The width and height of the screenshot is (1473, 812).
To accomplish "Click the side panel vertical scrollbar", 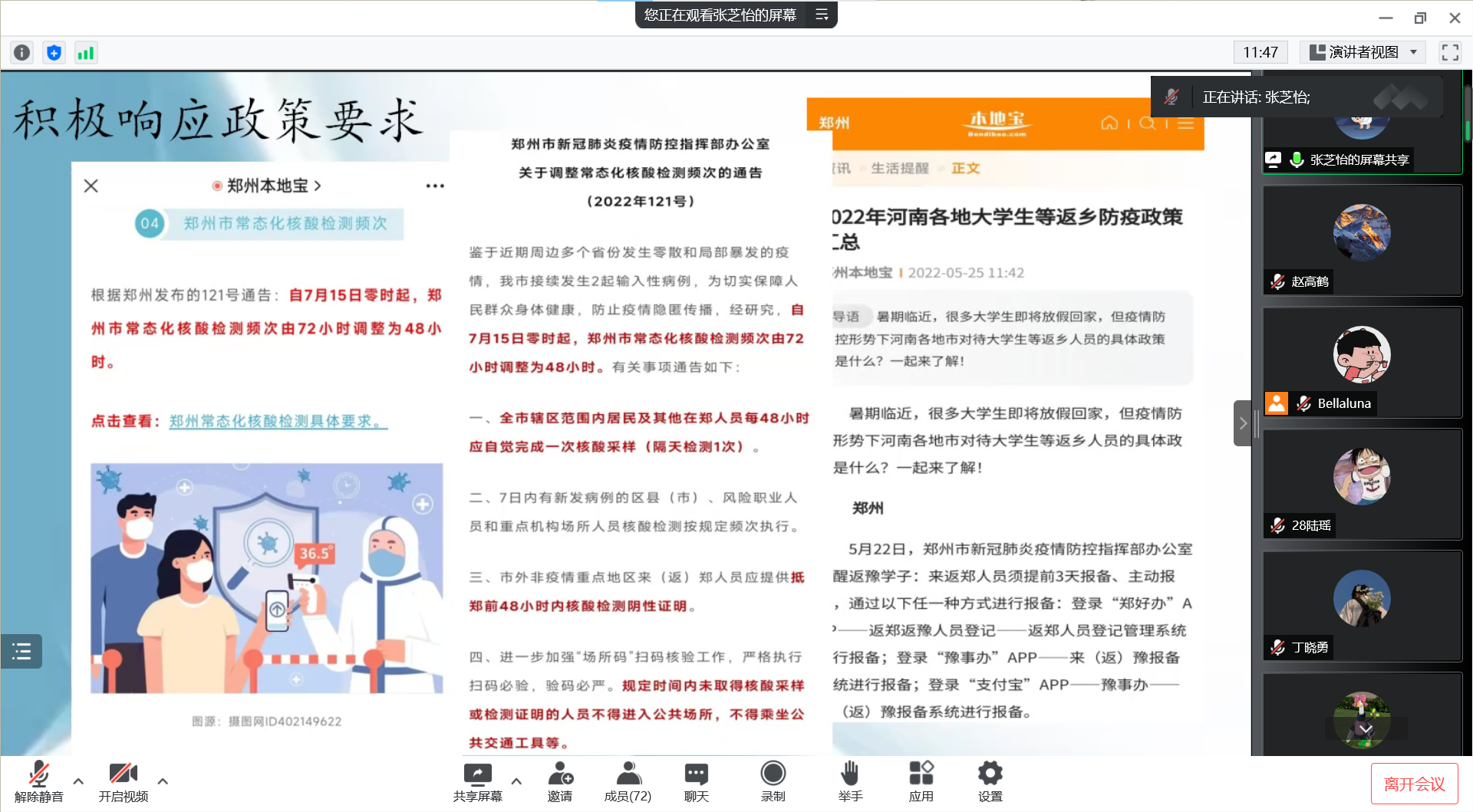I will click(x=1468, y=115).
